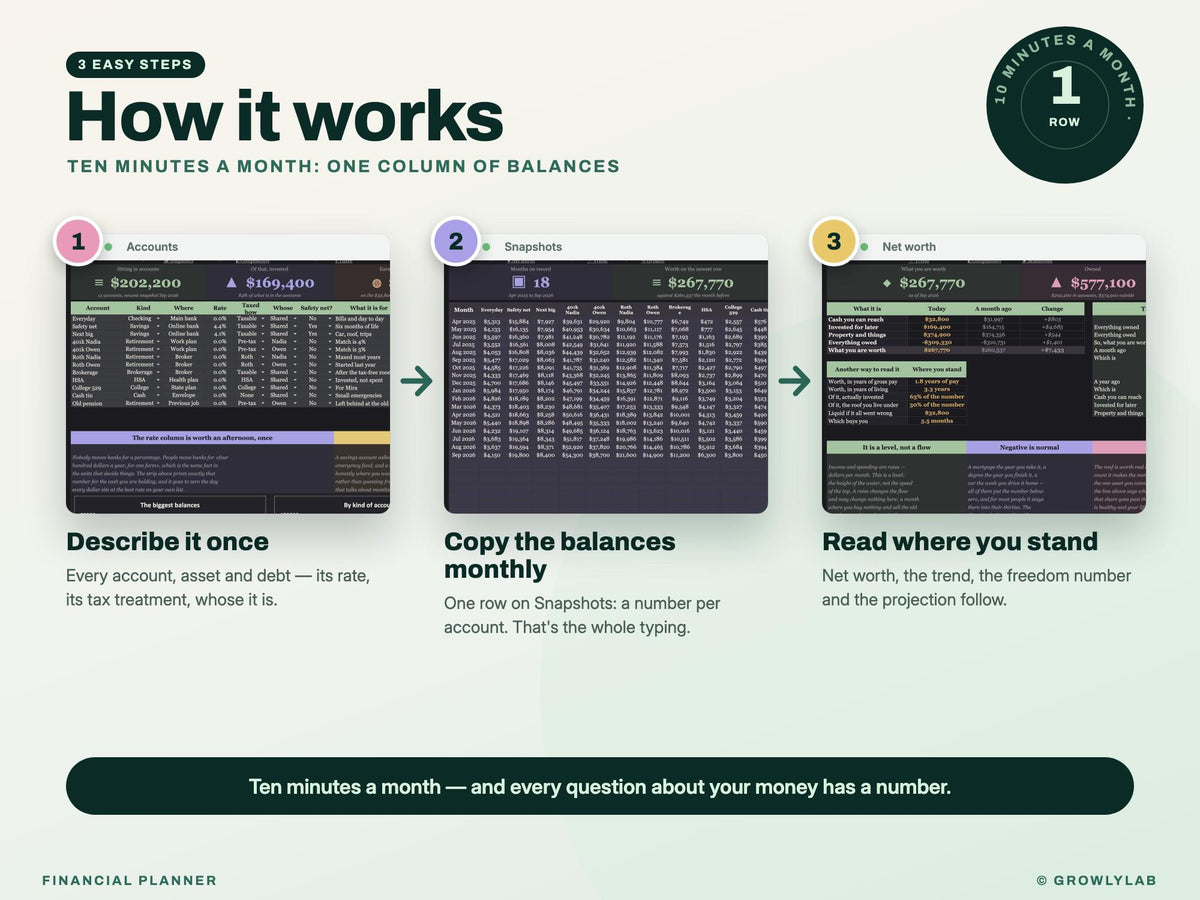Click the 'Ten minutes a month' bottom banner
This screenshot has height=900, width=1200.
(x=600, y=786)
